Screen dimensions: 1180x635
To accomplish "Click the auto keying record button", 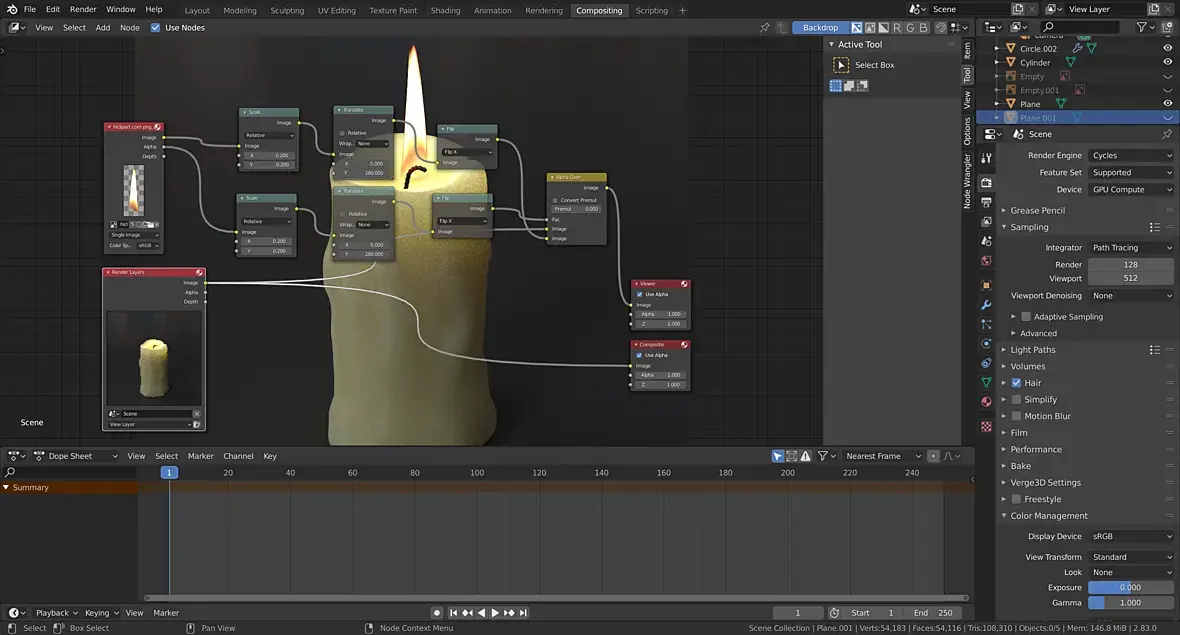I will click(436, 613).
